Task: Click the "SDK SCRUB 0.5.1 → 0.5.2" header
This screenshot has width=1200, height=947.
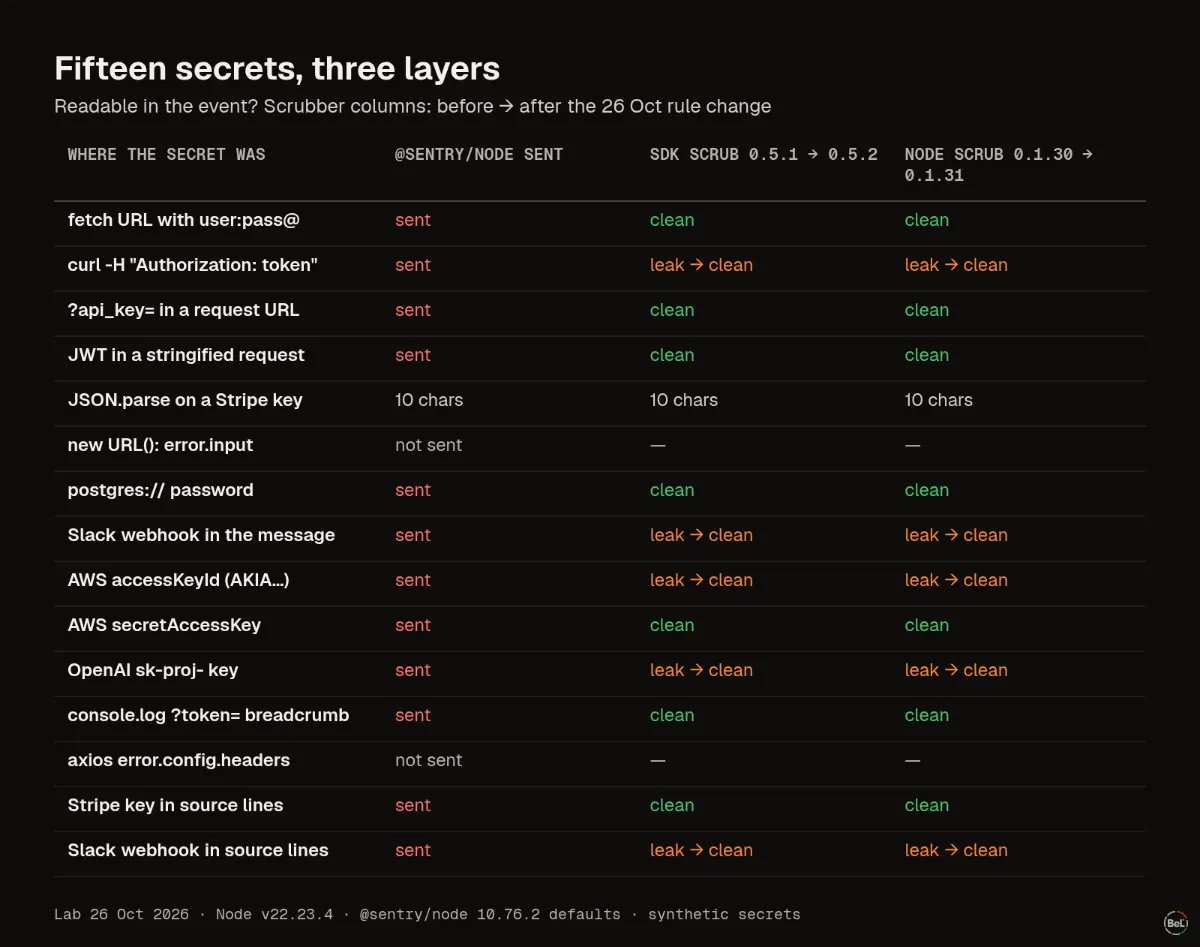Action: (764, 154)
